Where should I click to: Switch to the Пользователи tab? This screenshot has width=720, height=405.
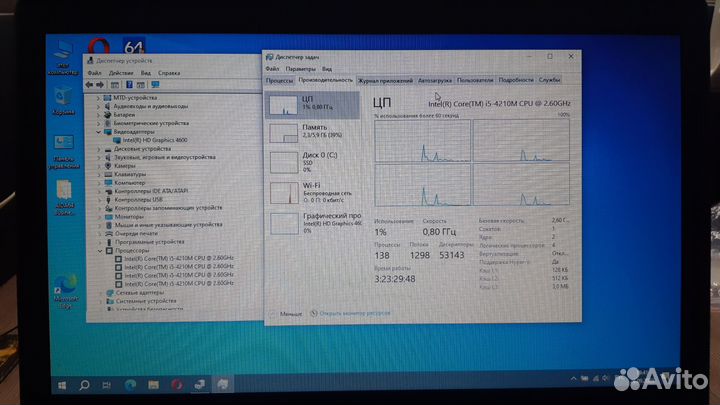475,80
